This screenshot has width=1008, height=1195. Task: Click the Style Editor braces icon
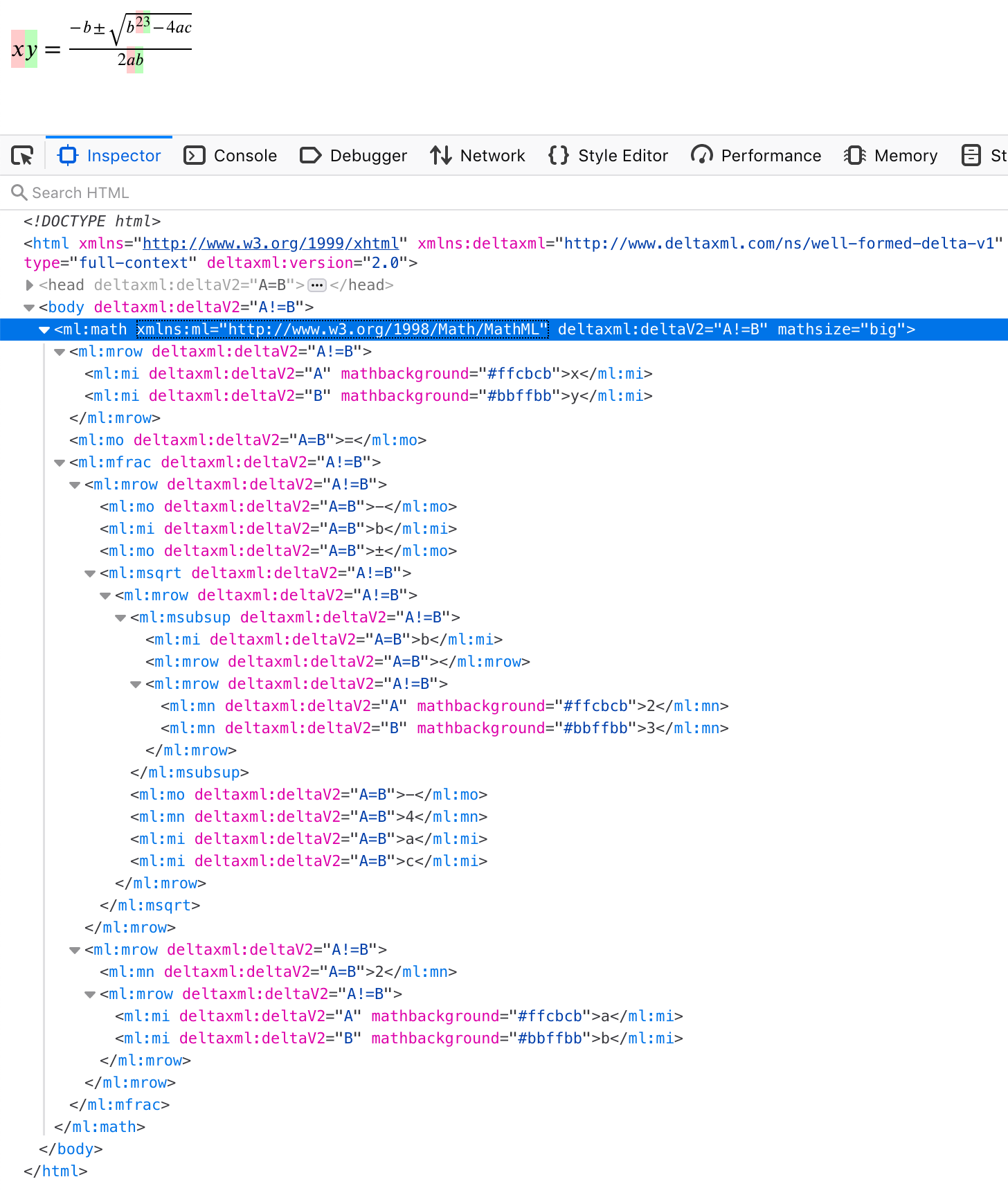[558, 156]
